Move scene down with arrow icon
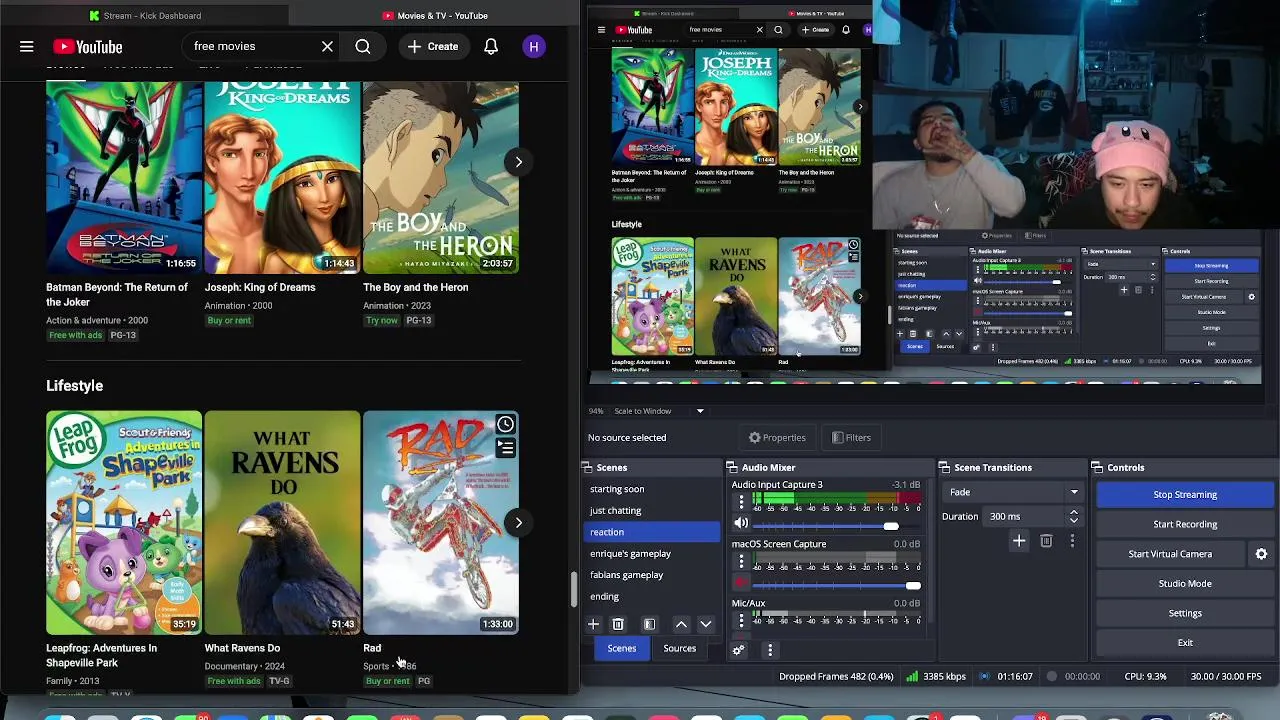The image size is (1280, 720). 705,624
